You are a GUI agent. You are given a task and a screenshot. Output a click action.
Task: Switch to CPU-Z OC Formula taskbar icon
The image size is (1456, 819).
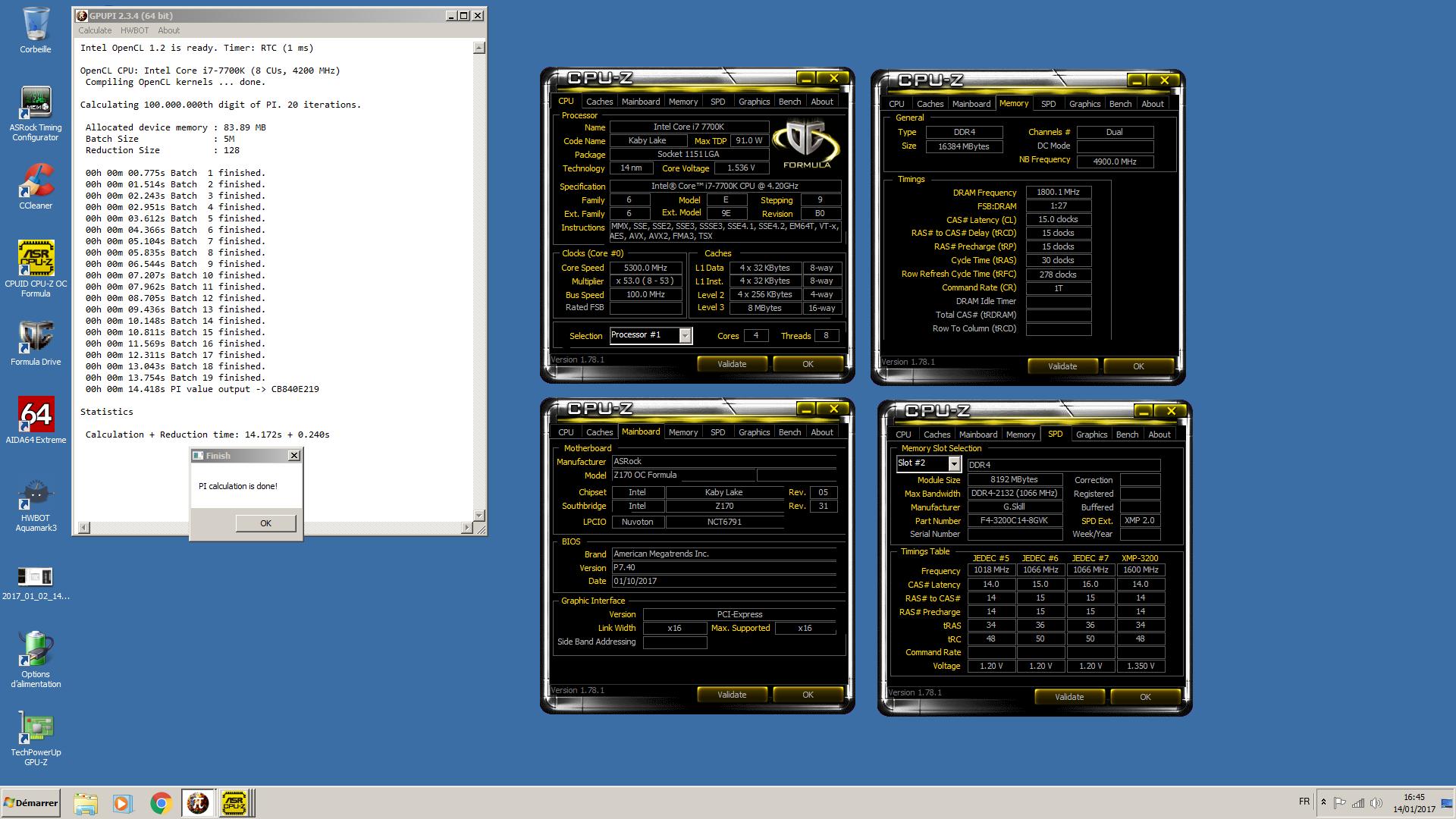point(234,803)
